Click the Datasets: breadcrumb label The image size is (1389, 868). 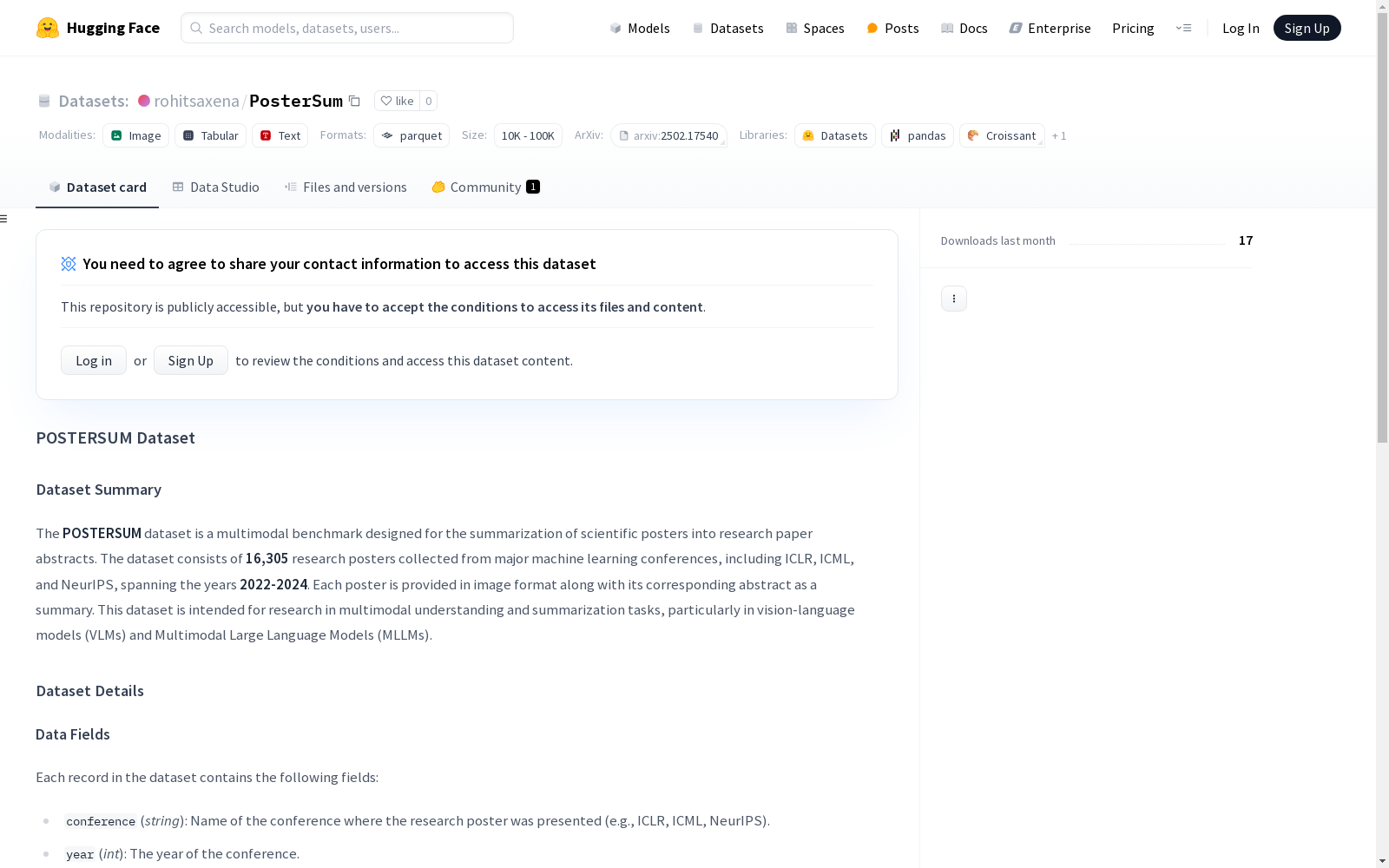[x=93, y=101]
